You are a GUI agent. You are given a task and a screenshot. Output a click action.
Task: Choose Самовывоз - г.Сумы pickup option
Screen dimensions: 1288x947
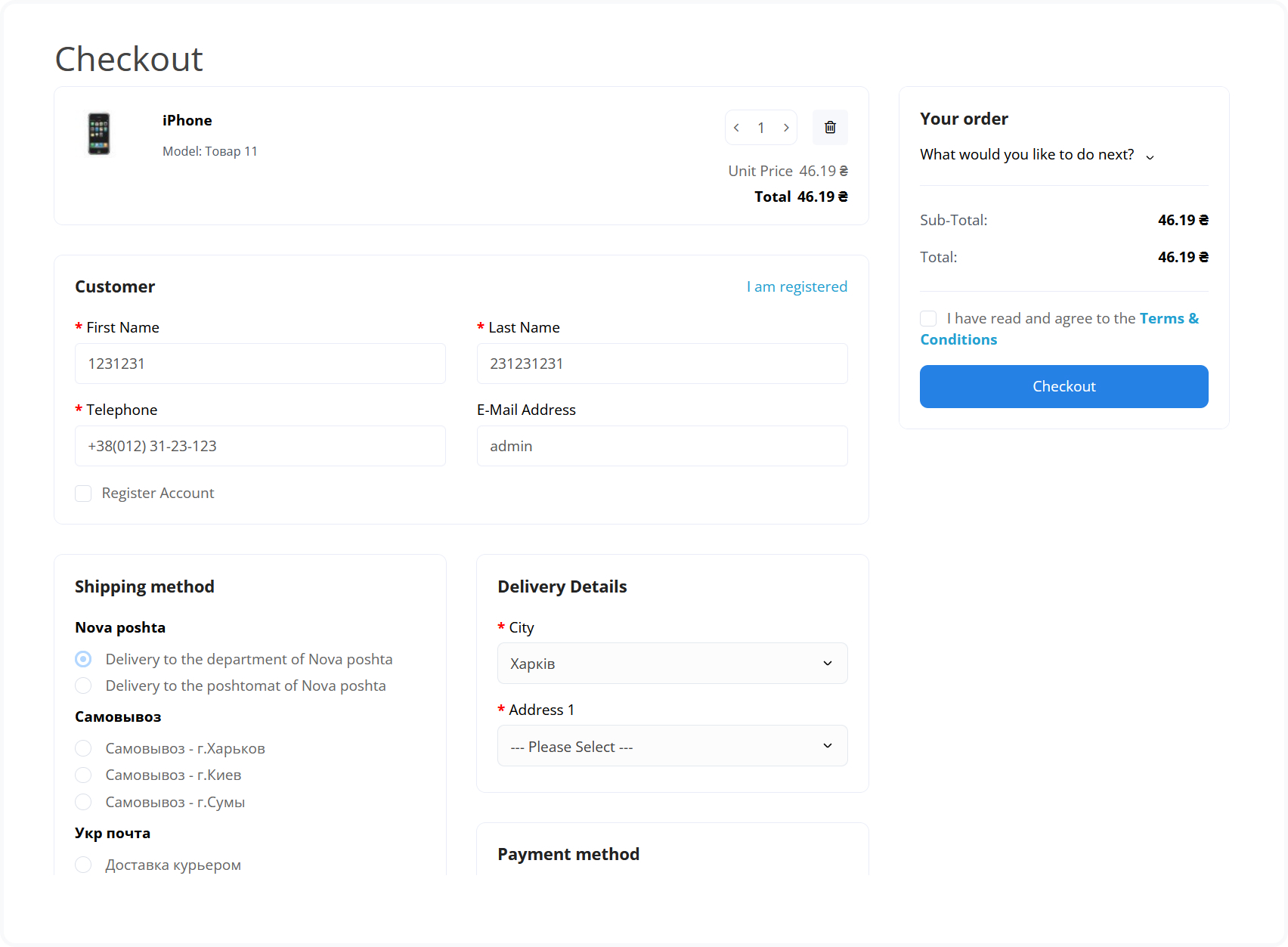(83, 802)
